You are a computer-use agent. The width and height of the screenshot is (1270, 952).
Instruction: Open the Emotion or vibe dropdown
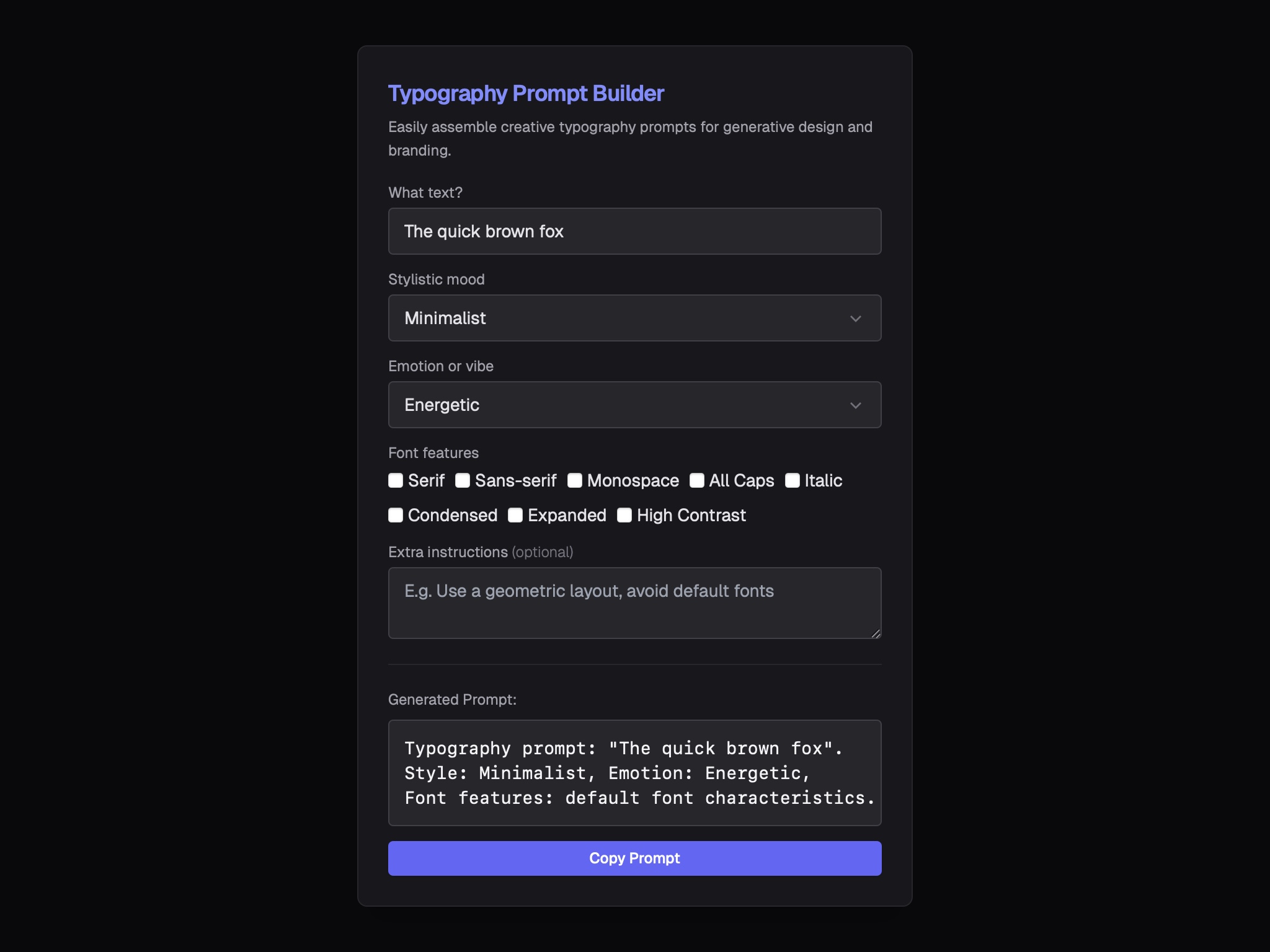click(634, 405)
